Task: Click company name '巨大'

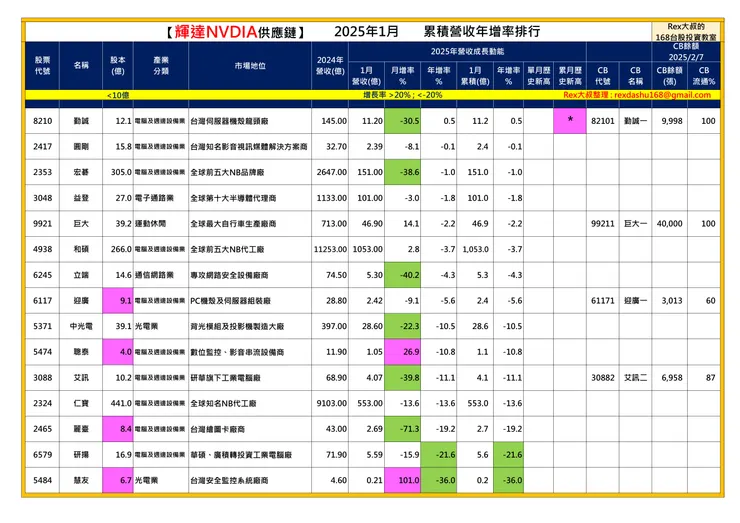Action: coord(81,223)
